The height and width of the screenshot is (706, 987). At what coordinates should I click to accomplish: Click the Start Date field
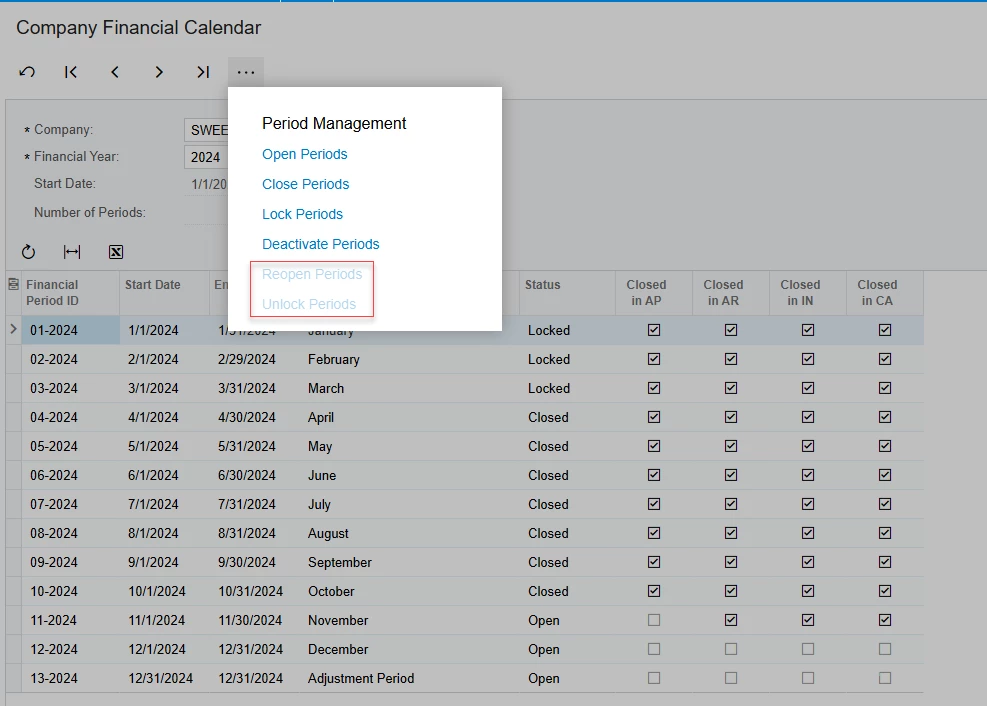(206, 184)
